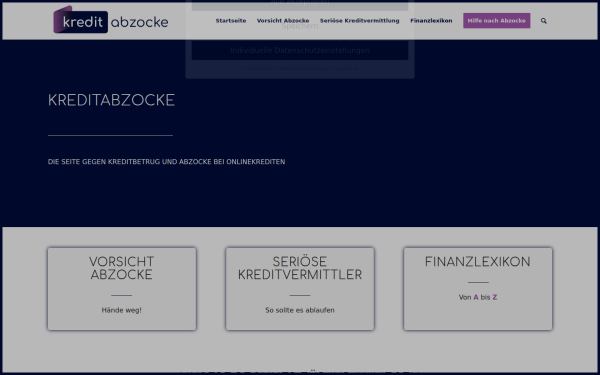Click the 'So sollte es ablaufen' text

click(300, 310)
